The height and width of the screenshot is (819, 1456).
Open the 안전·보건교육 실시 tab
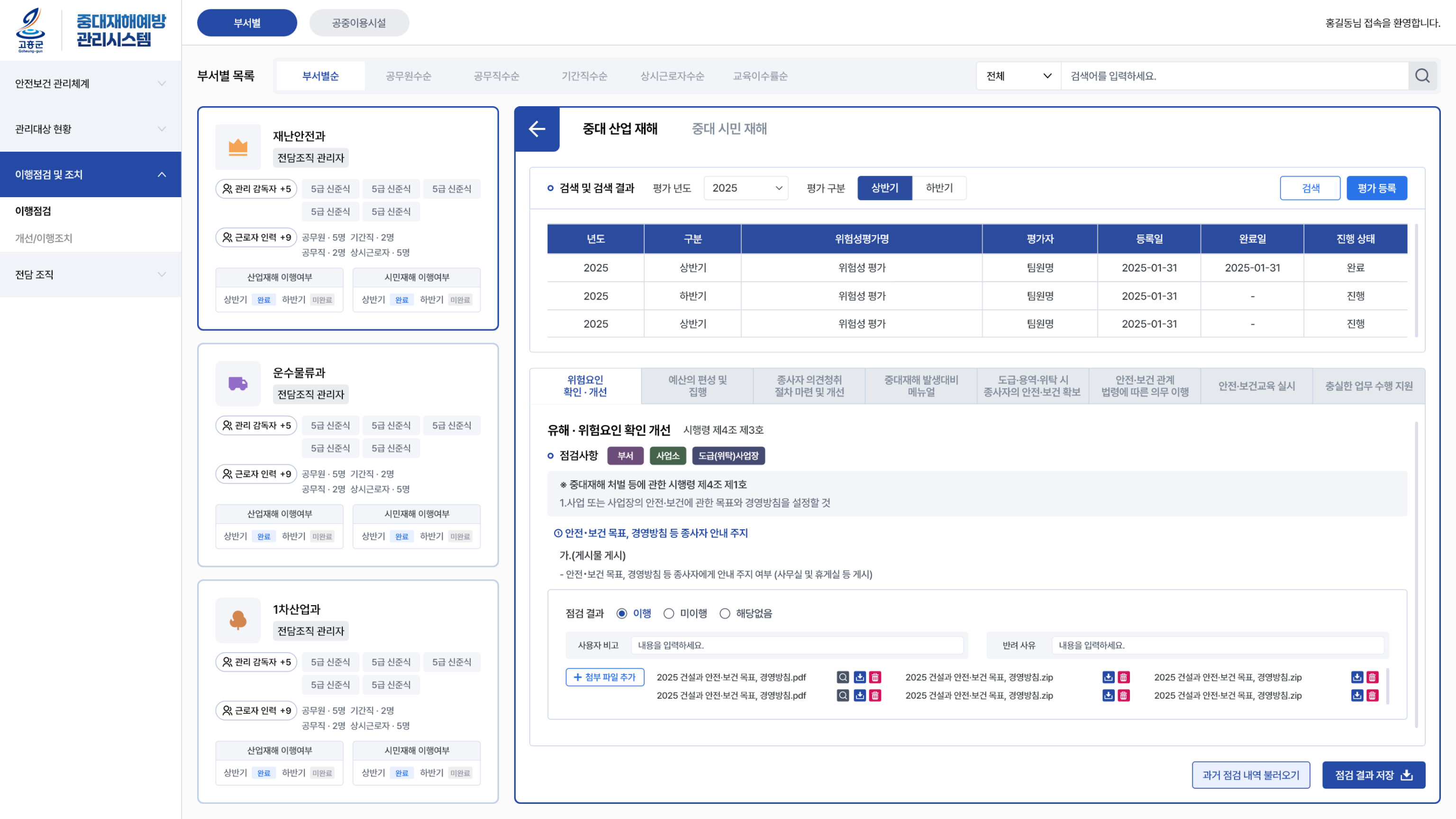tap(1256, 386)
